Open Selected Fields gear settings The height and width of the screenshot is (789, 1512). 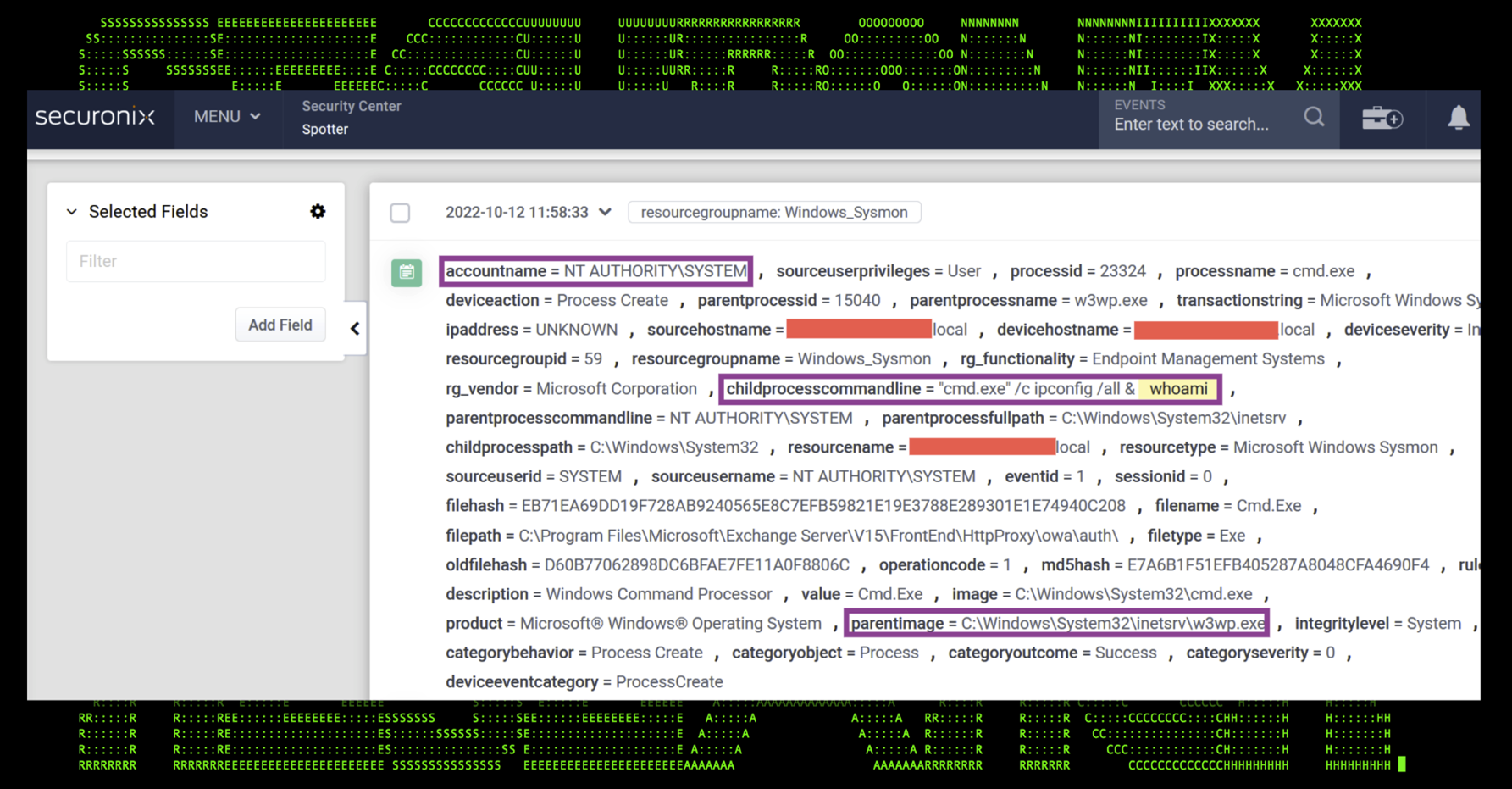(318, 211)
